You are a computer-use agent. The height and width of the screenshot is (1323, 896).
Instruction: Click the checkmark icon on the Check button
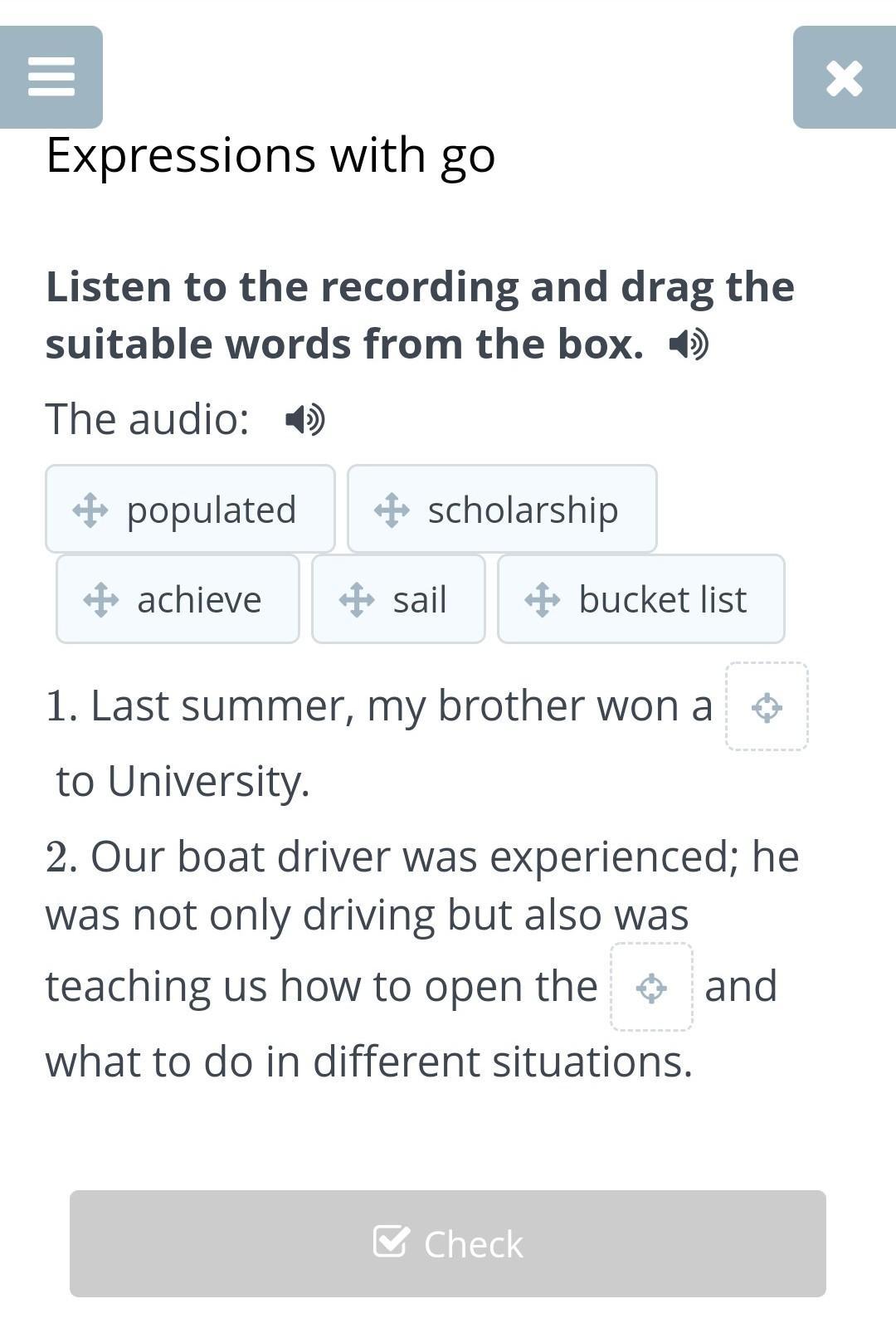(391, 1242)
